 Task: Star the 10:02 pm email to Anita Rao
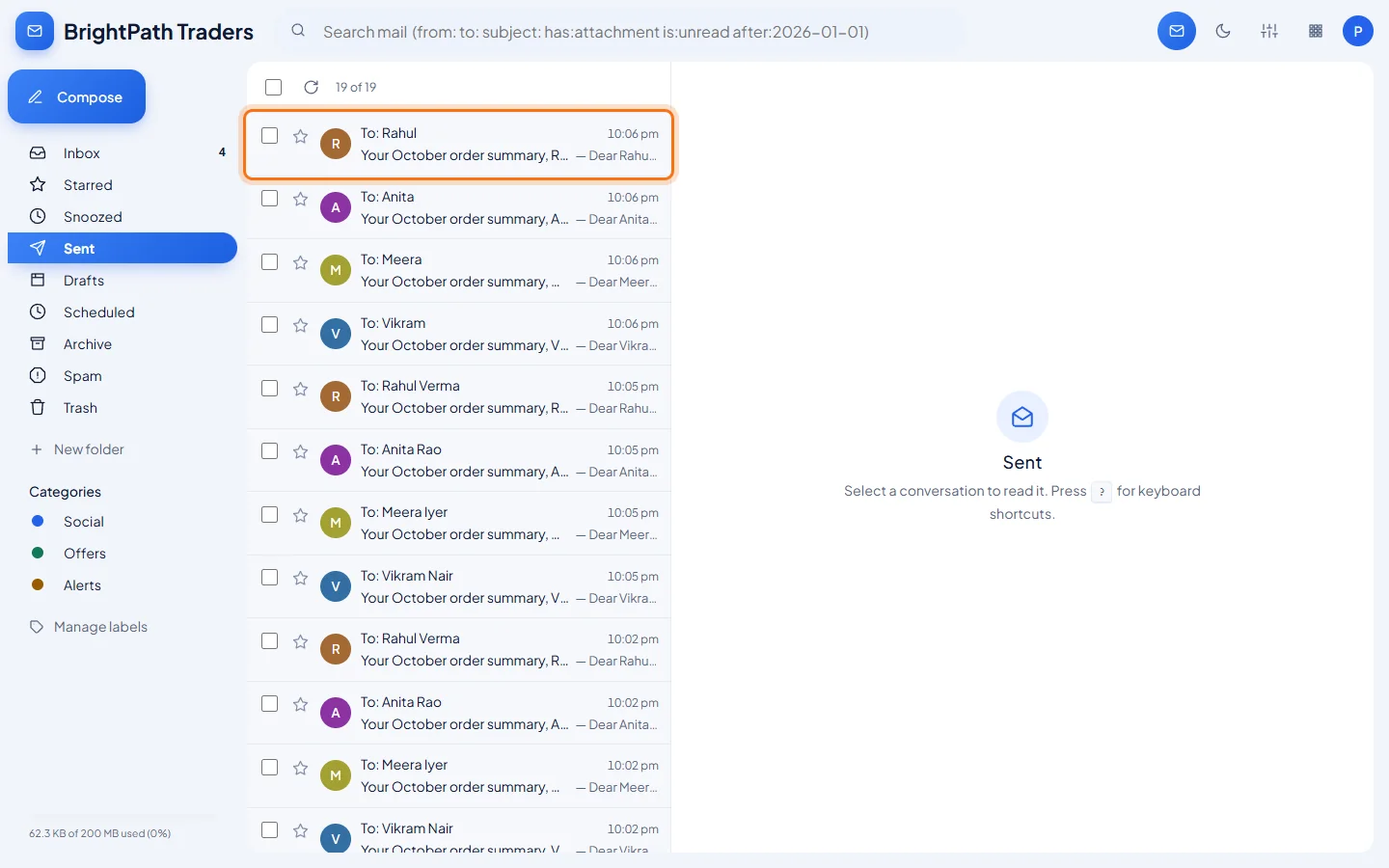[301, 704]
